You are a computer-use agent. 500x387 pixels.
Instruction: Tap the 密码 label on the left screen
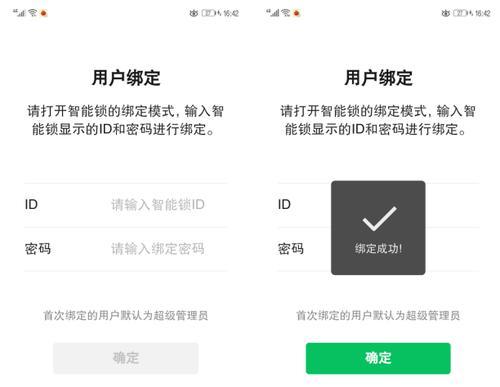[x=38, y=249]
